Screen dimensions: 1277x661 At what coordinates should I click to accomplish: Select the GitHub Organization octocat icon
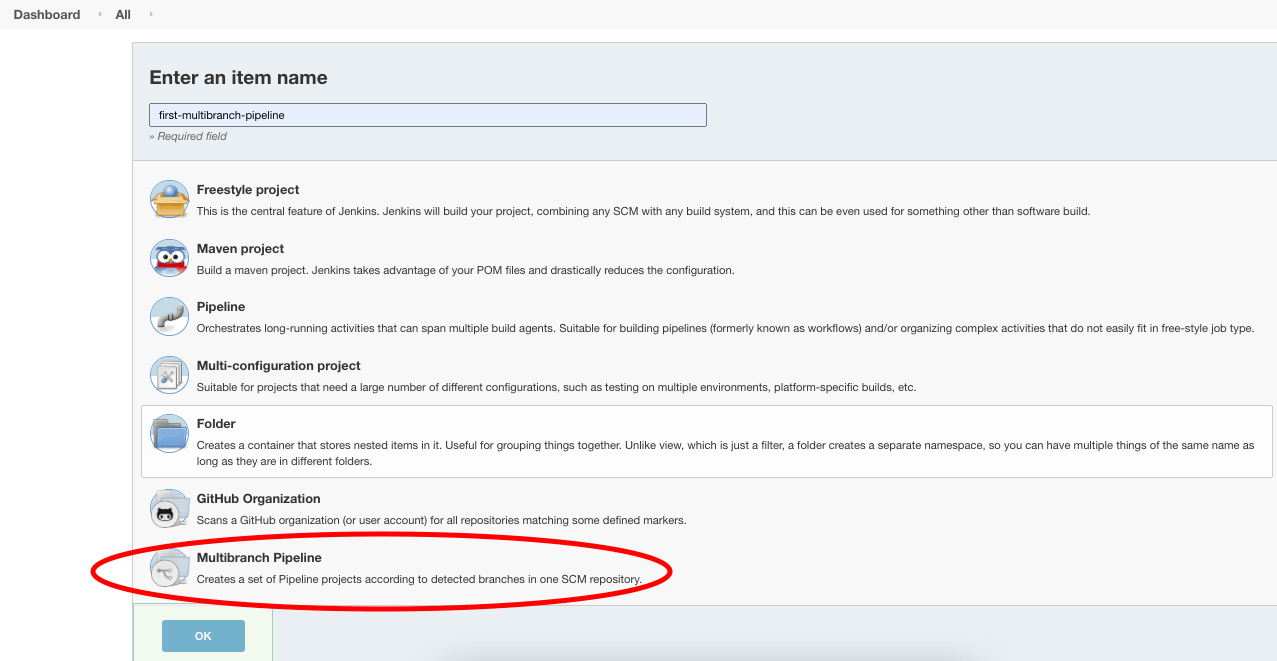[169, 508]
